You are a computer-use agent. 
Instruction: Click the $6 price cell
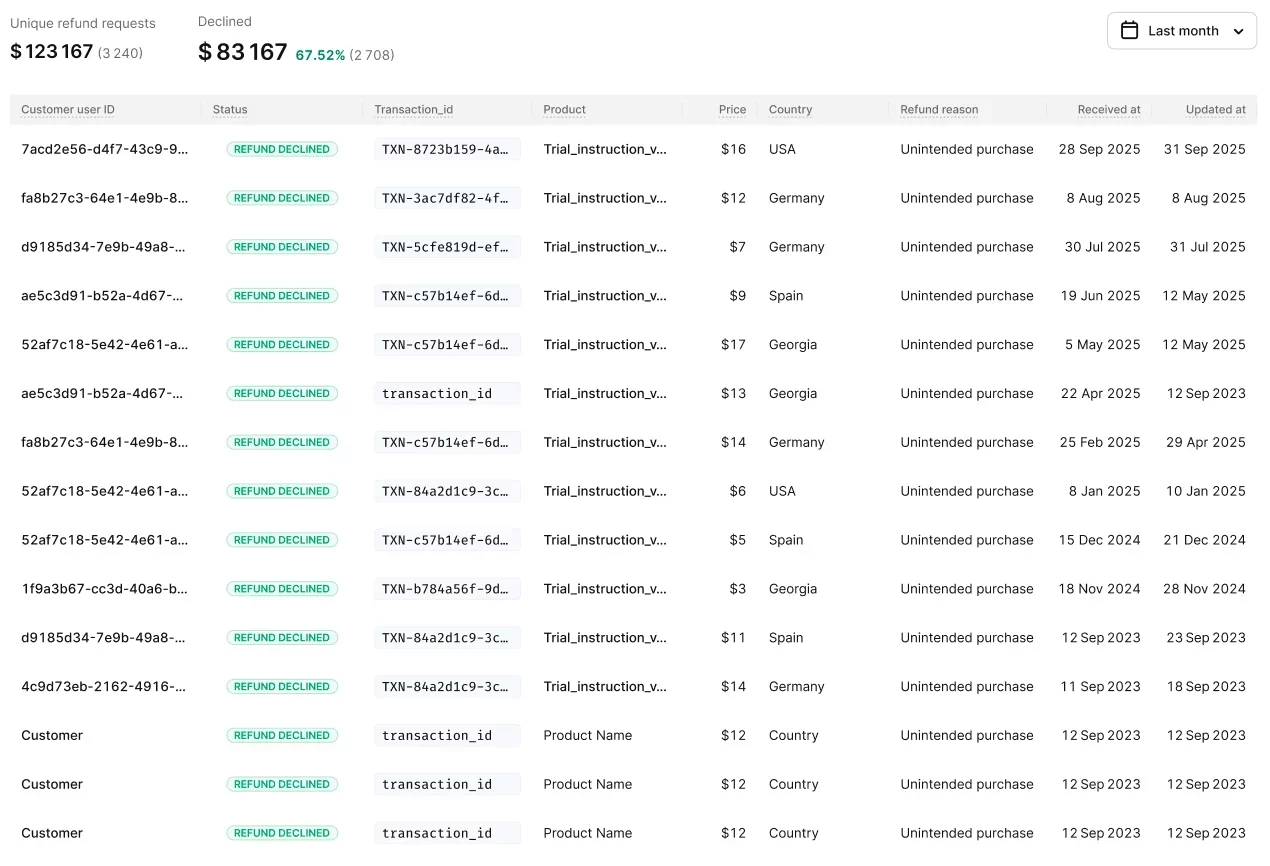click(737, 491)
